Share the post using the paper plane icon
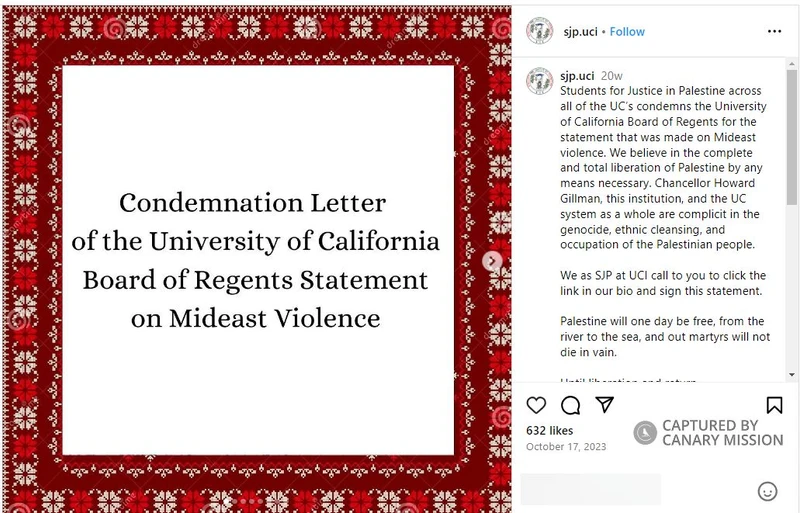This screenshot has height=513, width=800. point(604,405)
